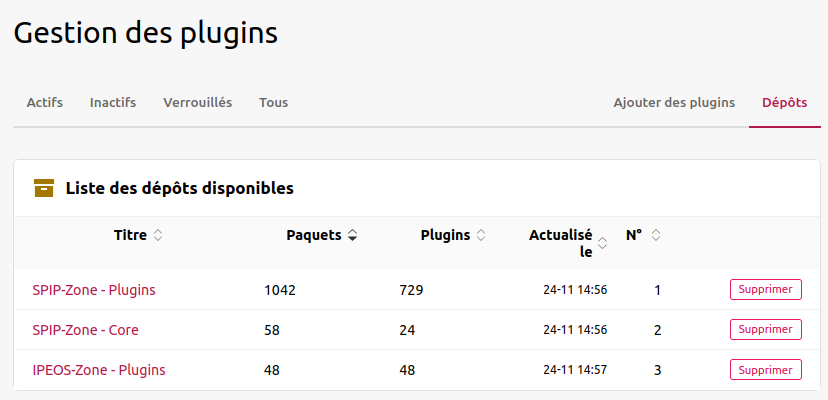Open the IPEOS-Zone - Plugins repository link
The width and height of the screenshot is (828, 400).
click(99, 370)
